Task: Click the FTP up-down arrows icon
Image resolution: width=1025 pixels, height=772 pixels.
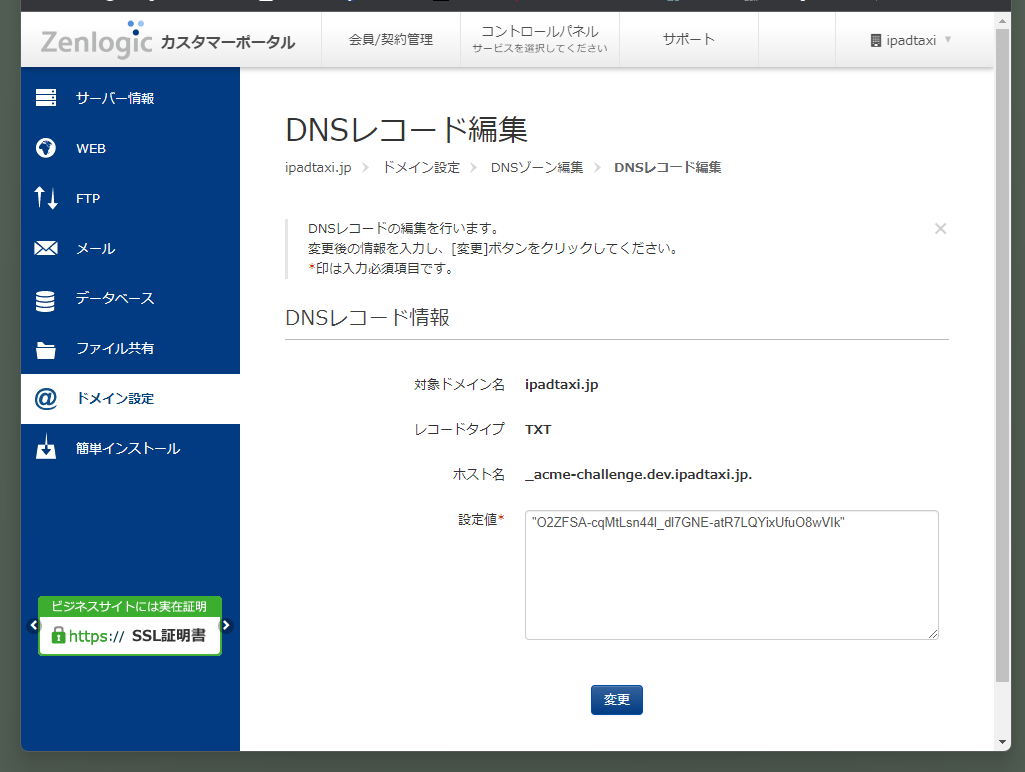Action: [46, 197]
